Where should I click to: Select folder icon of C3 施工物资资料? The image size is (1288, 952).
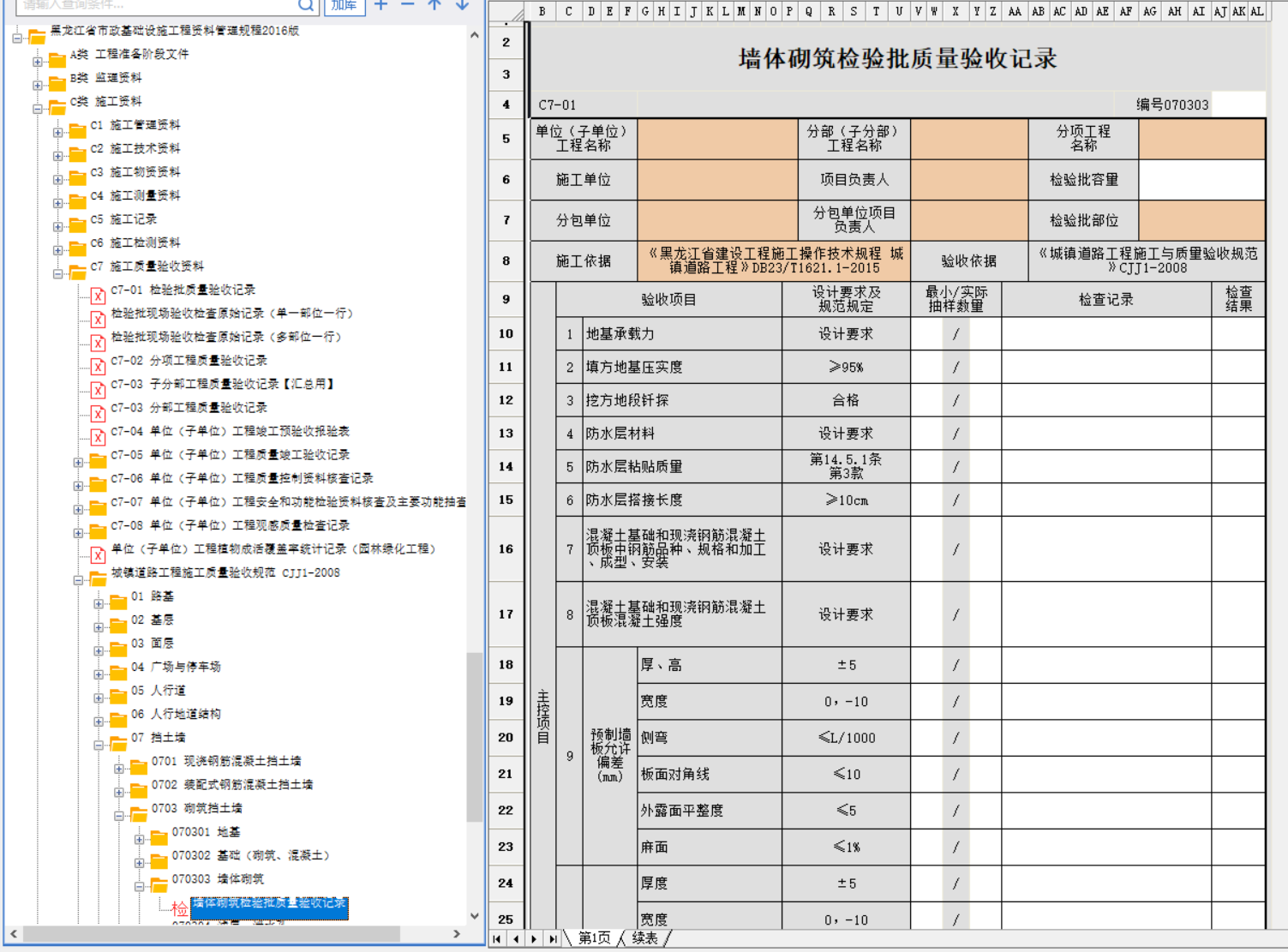[77, 178]
